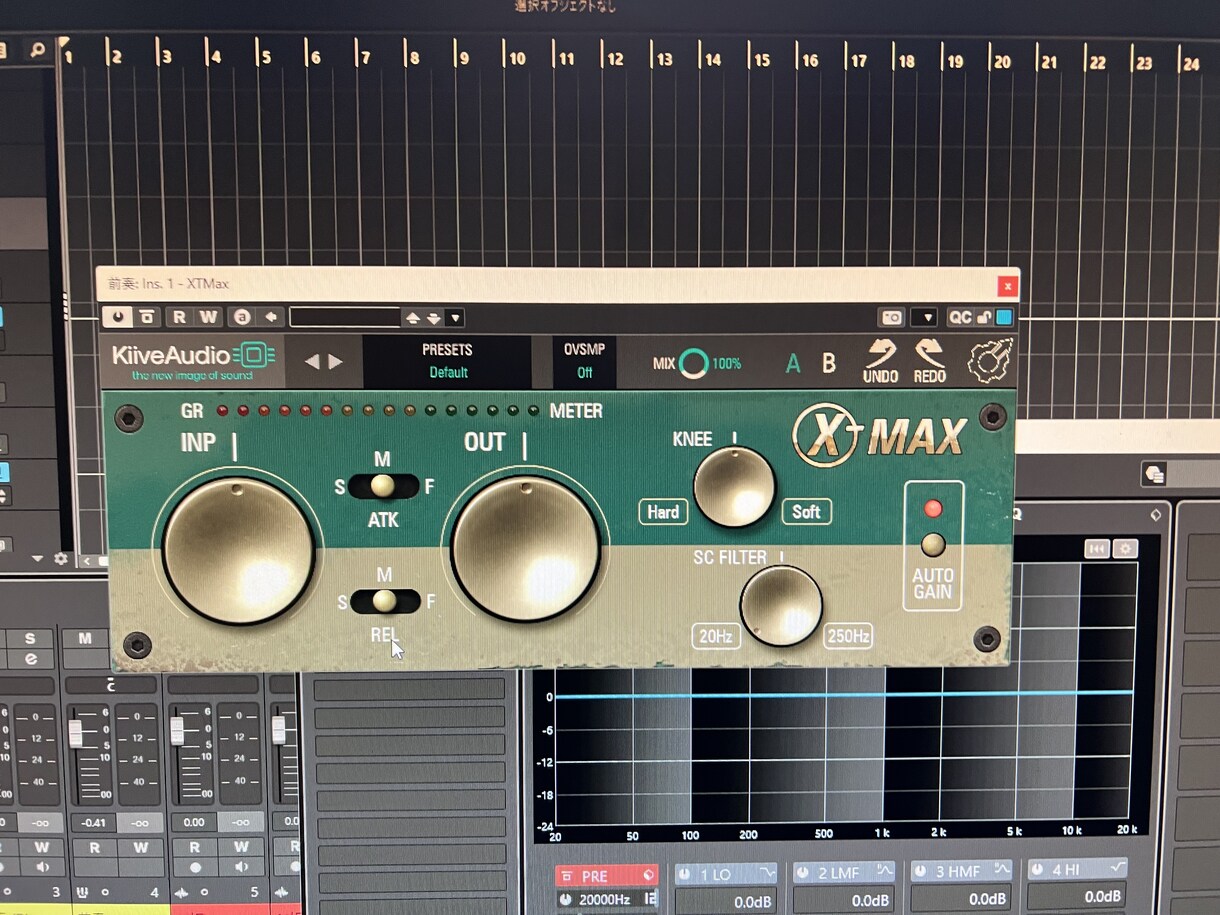
Task: Click monitor speaker icon on mixer channel 5
Action: 242,867
